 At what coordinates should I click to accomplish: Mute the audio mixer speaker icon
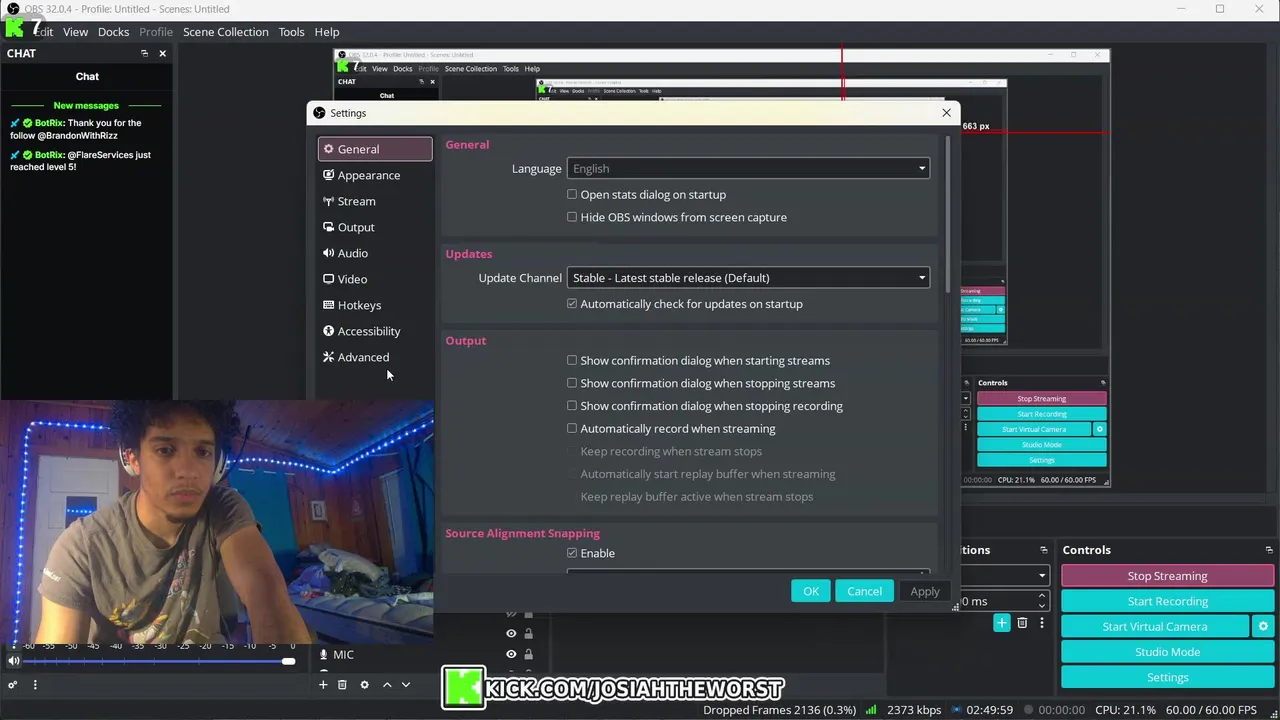pos(14,661)
